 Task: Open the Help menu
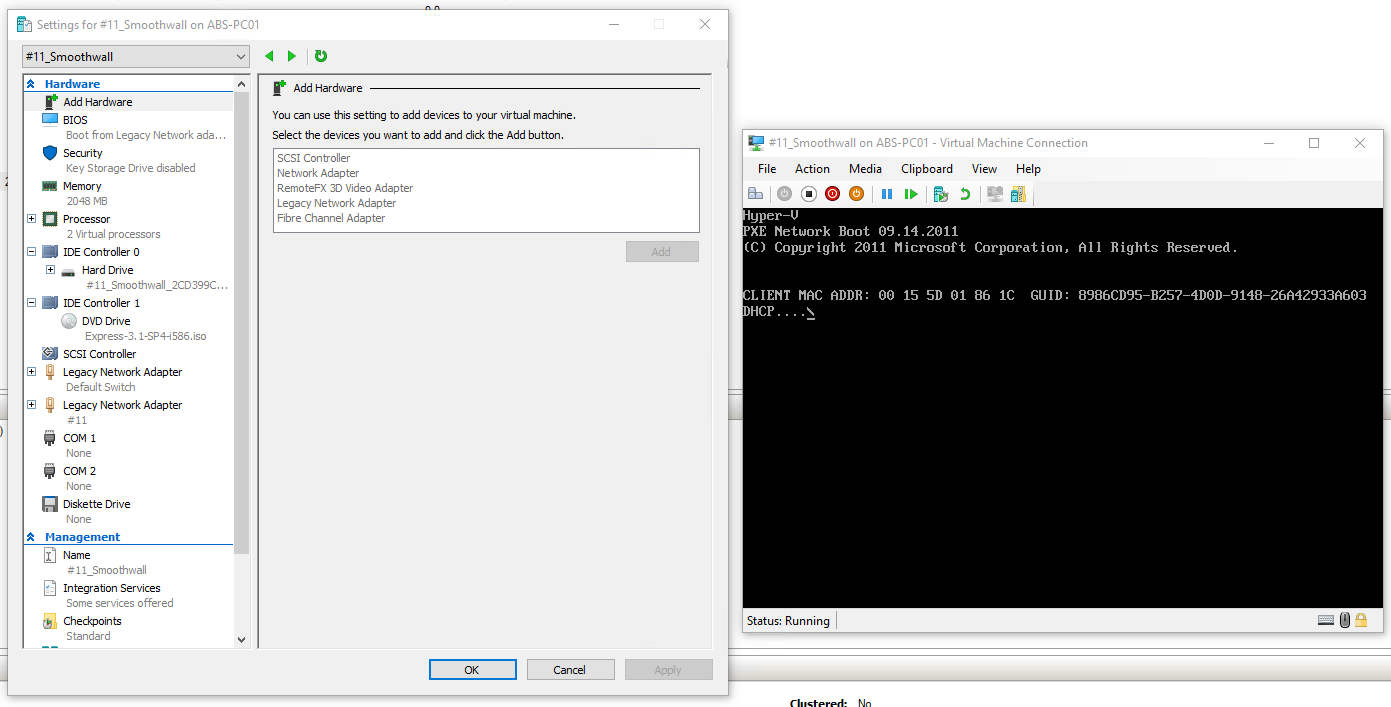point(1028,169)
